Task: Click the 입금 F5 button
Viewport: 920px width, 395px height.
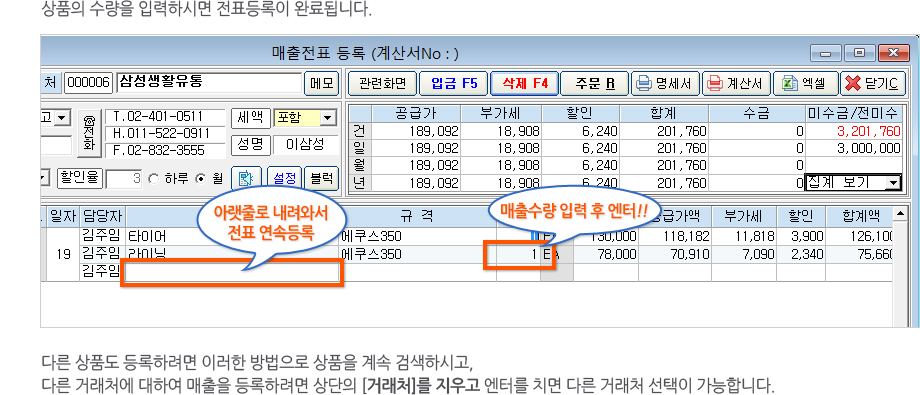Action: pyautogui.click(x=454, y=84)
